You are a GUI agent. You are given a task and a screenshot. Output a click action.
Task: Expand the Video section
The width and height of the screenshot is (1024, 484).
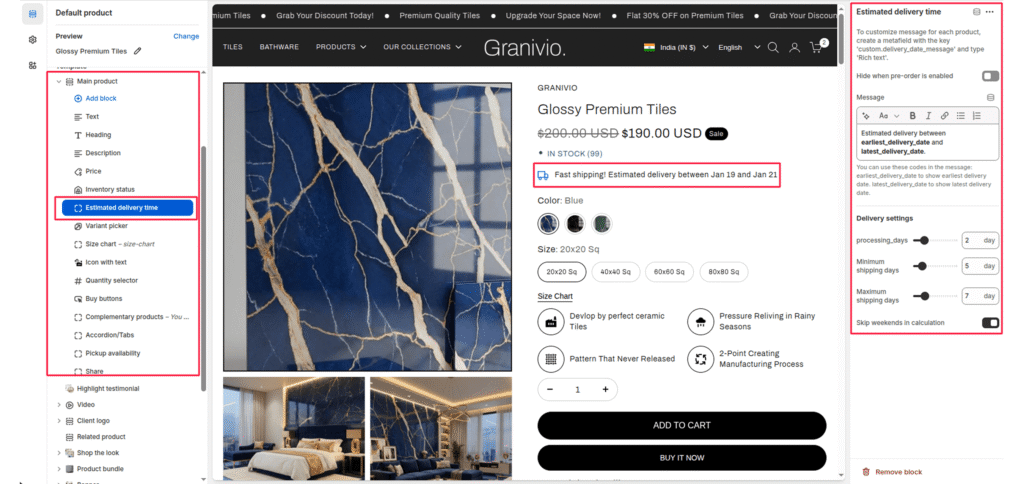click(59, 405)
